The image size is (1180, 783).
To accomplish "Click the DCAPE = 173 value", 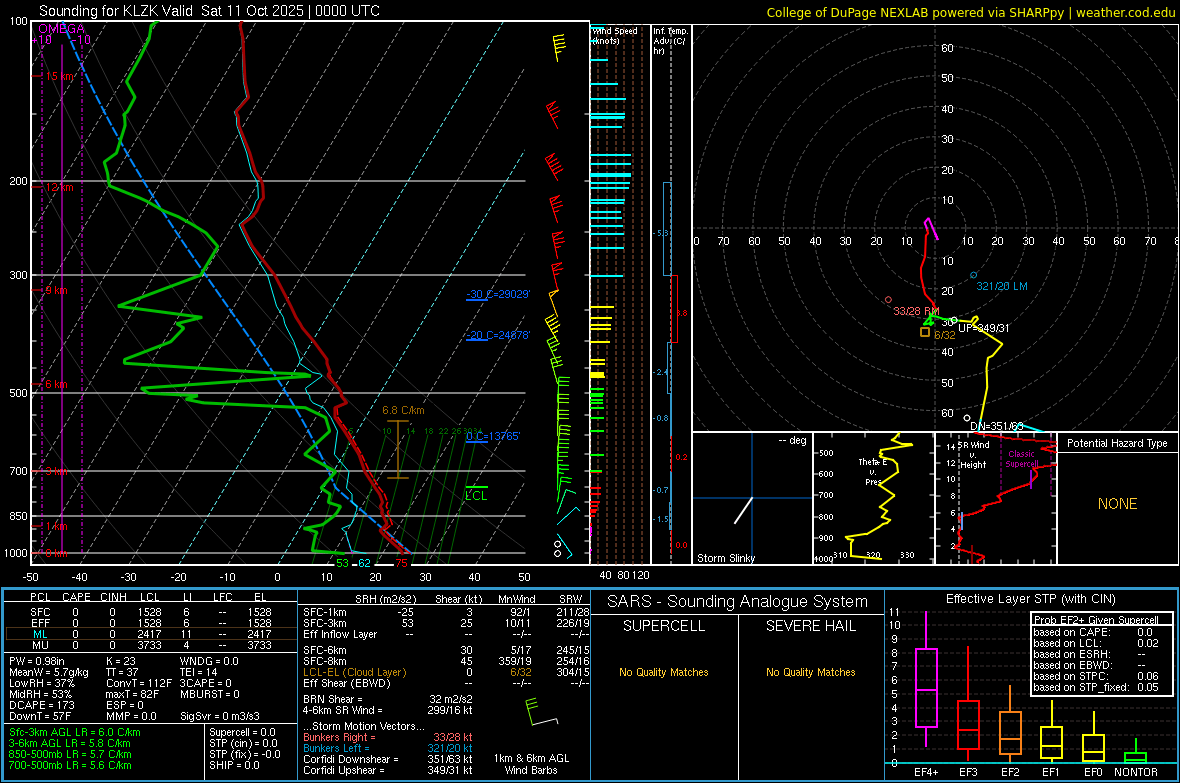I will coord(40,705).
